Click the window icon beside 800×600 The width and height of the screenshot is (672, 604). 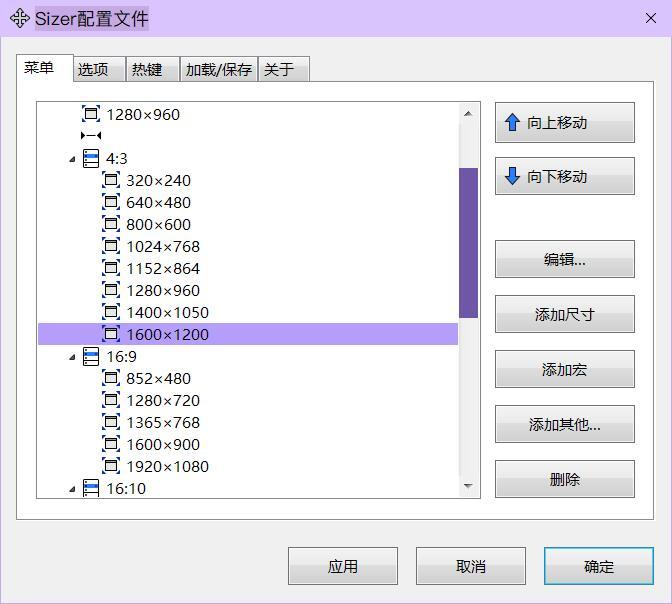click(111, 224)
